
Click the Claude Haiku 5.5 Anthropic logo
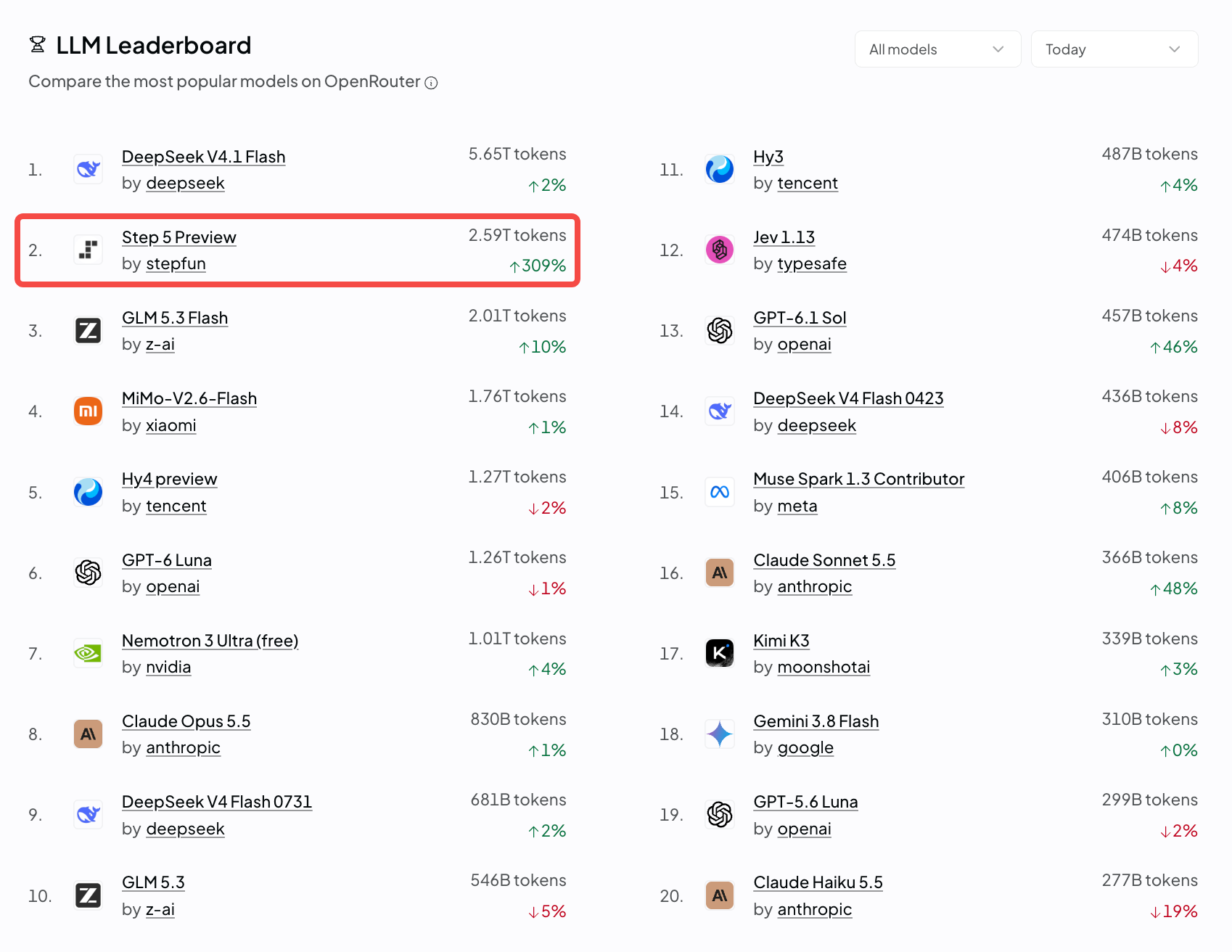point(720,896)
